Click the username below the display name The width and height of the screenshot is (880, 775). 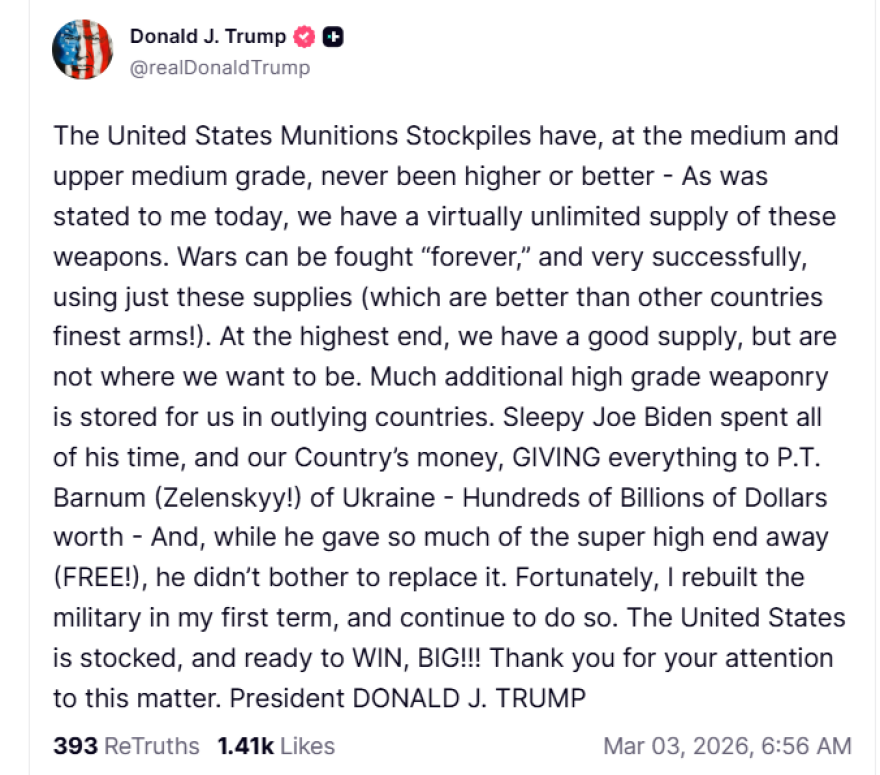(217, 68)
